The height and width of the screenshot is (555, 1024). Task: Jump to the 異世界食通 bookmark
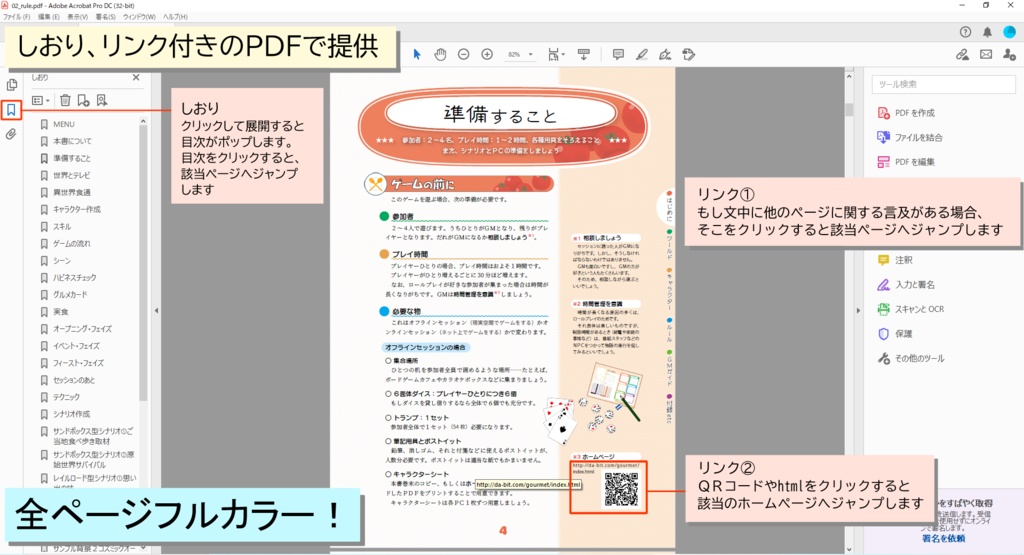[72, 192]
